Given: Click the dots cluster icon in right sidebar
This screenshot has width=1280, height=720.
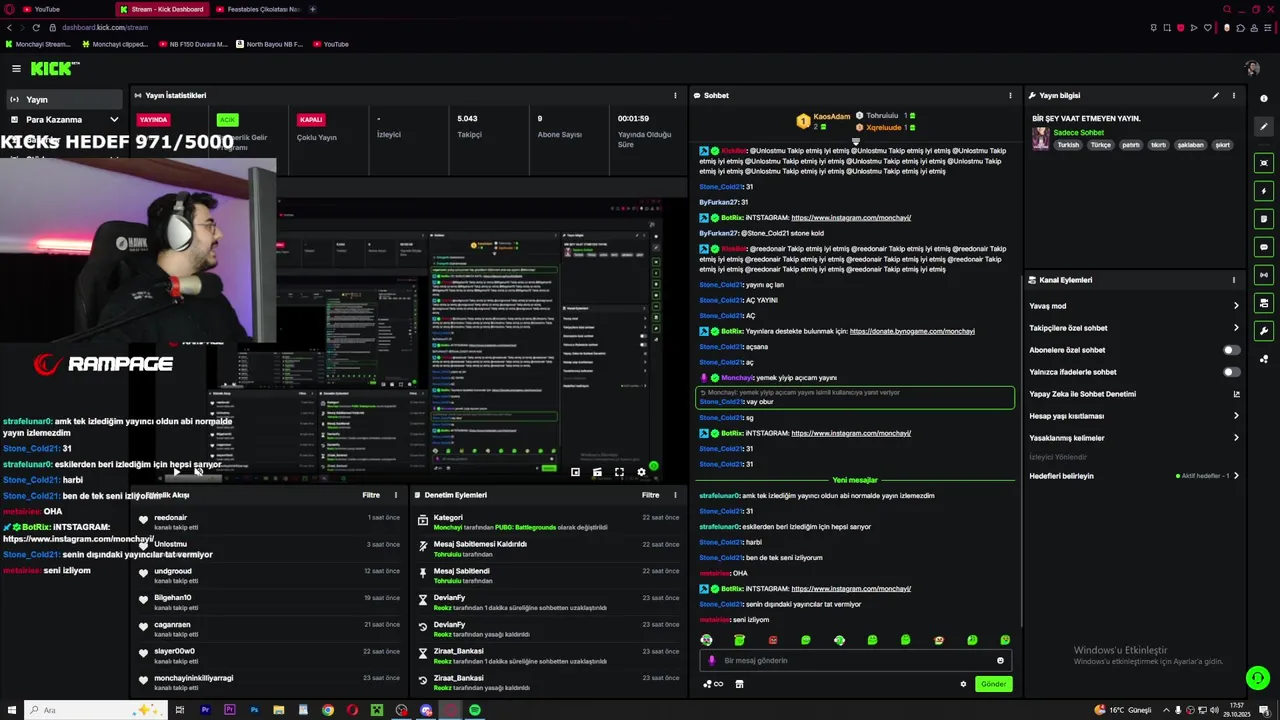Looking at the screenshot, I should tap(1264, 359).
